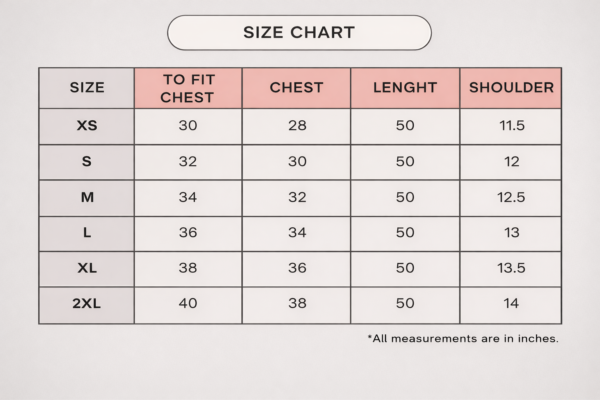Select the SIZE column header
This screenshot has height=400, width=600.
[87, 88]
